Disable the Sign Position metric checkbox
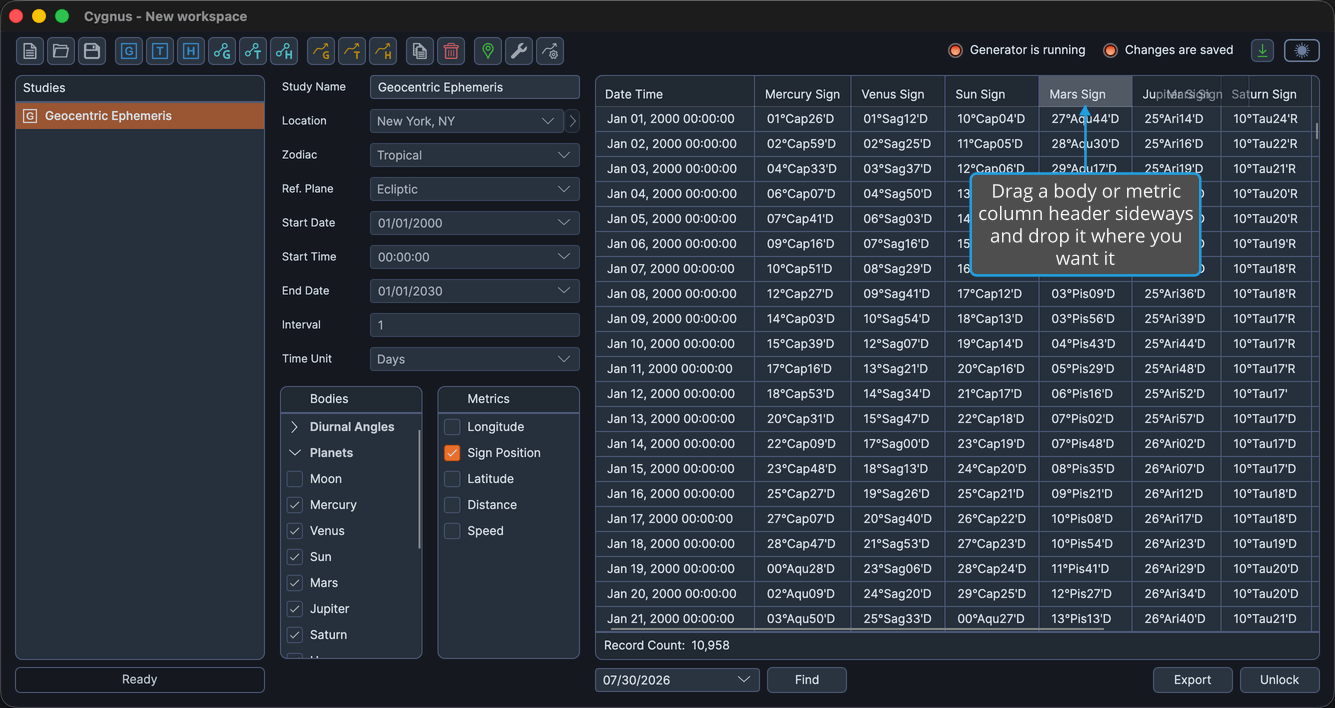The width and height of the screenshot is (1335, 708). point(452,453)
